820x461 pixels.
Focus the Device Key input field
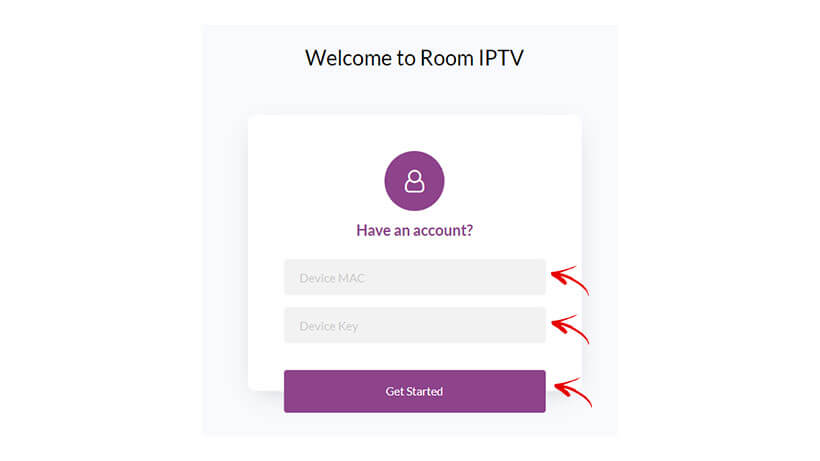tap(415, 325)
